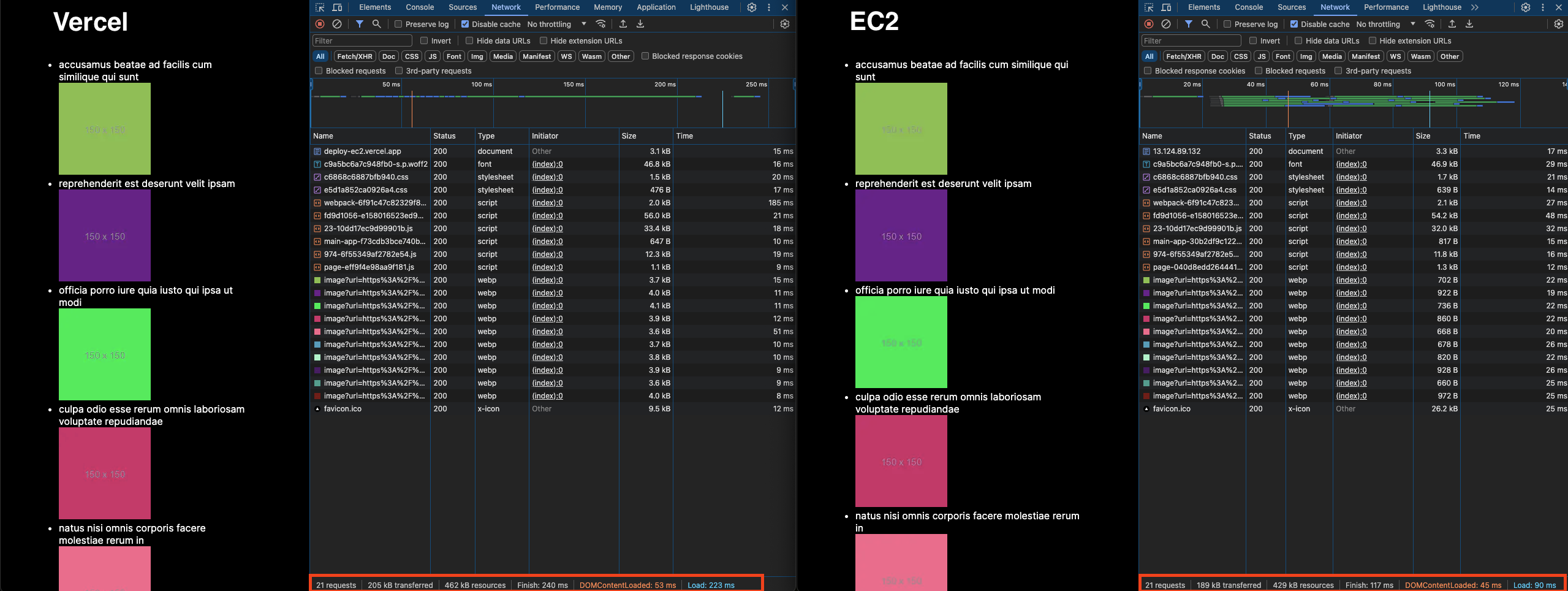Select c6868c6887bfb940.css request in Vercel DevTools
The width and height of the screenshot is (1568, 591).
553,177
